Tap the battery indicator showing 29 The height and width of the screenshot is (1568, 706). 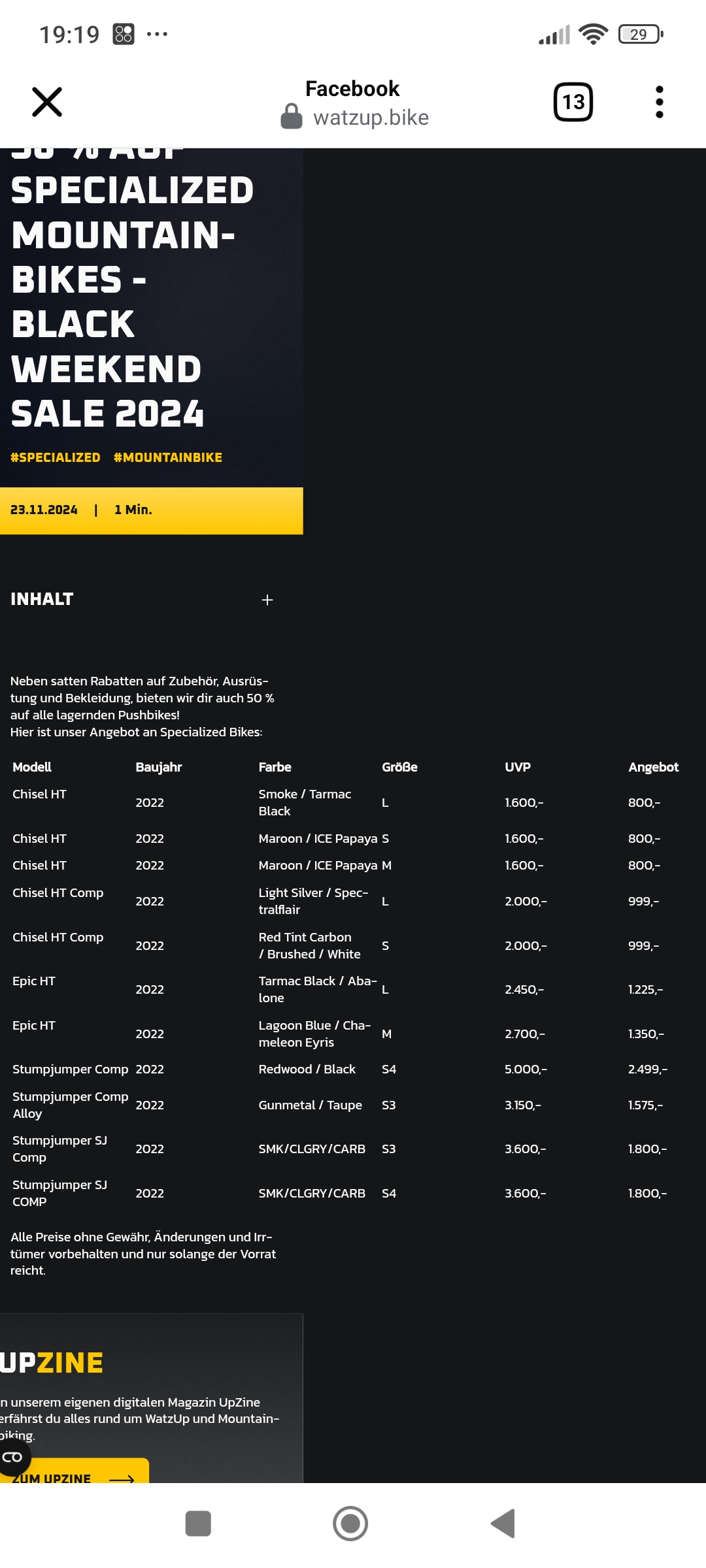(641, 34)
